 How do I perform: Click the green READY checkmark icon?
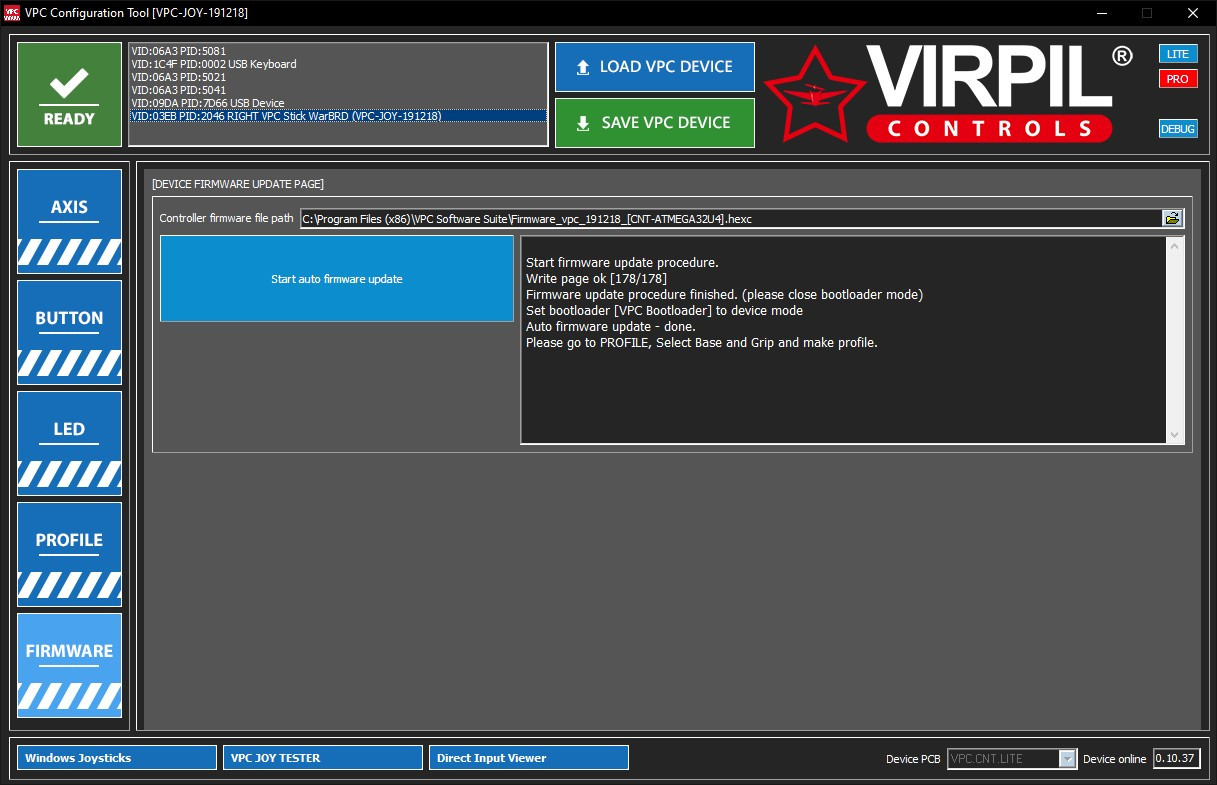[x=69, y=84]
